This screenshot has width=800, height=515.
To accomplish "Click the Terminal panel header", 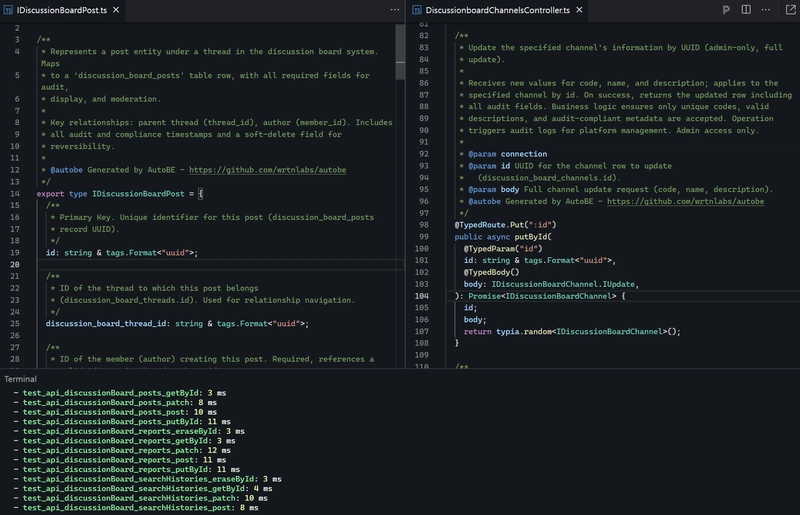I will point(20,379).
